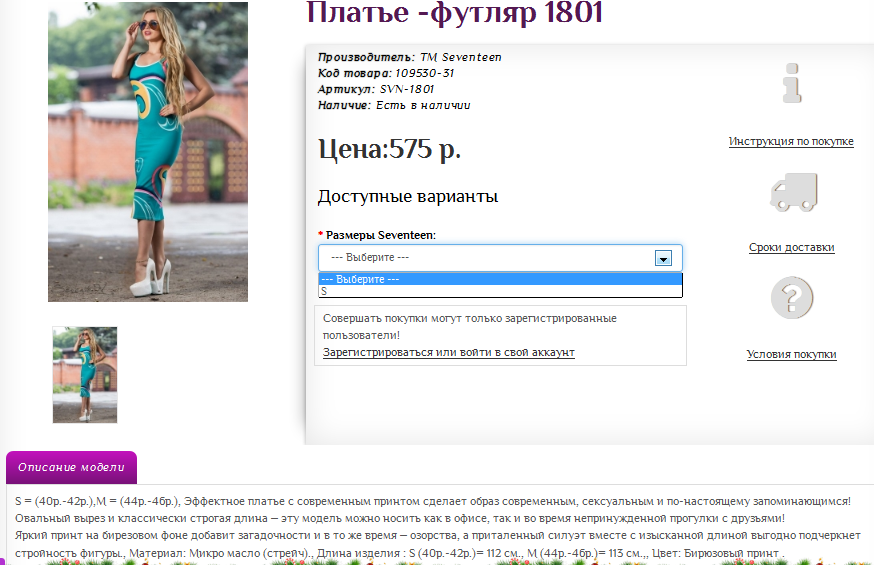This screenshot has width=874, height=565.
Task: Open the Сроки доставки link
Action: pyautogui.click(x=792, y=247)
